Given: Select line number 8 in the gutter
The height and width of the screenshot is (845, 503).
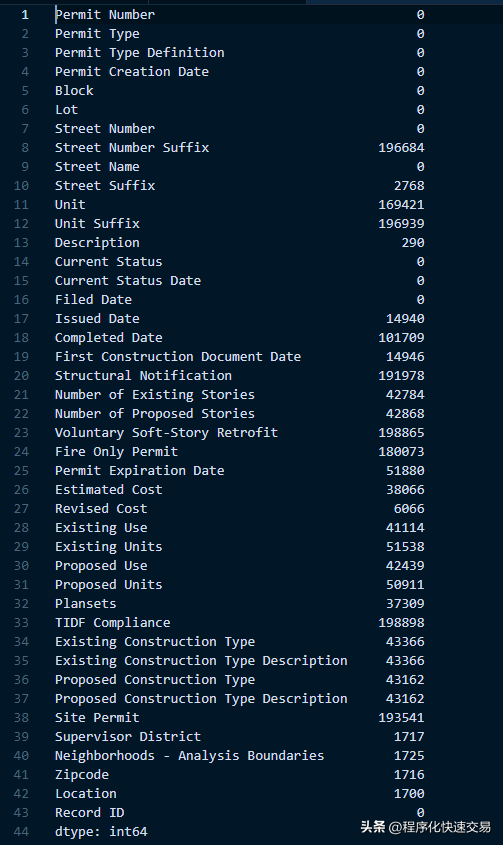Looking at the screenshot, I should [x=25, y=148].
